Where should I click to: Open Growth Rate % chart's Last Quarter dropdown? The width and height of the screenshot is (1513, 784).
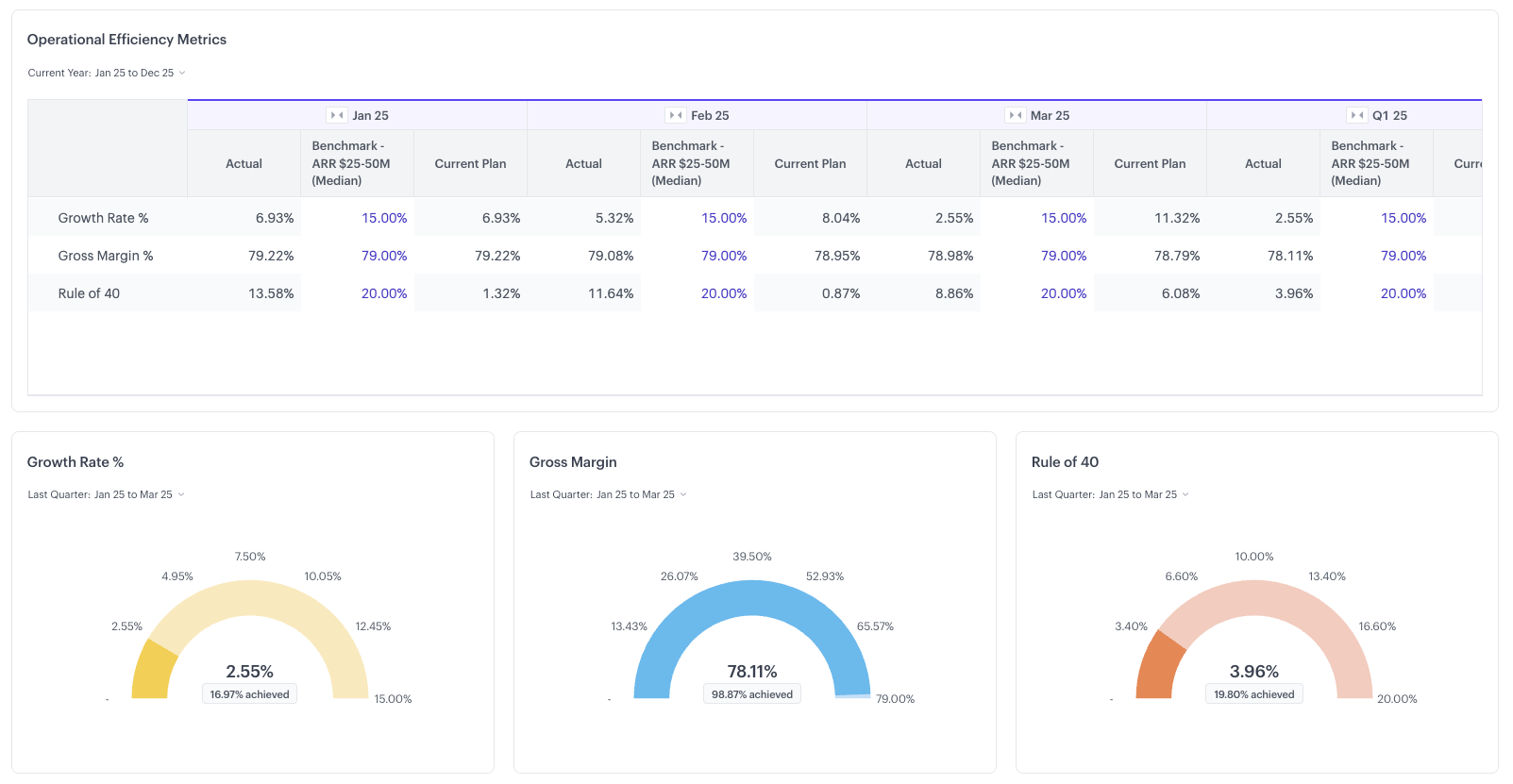(x=106, y=494)
